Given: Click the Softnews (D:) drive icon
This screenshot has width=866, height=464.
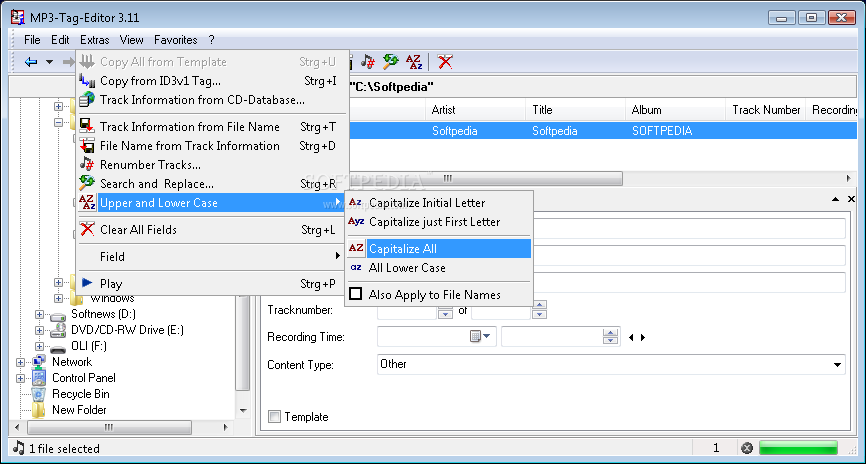Looking at the screenshot, I should click(x=58, y=316).
